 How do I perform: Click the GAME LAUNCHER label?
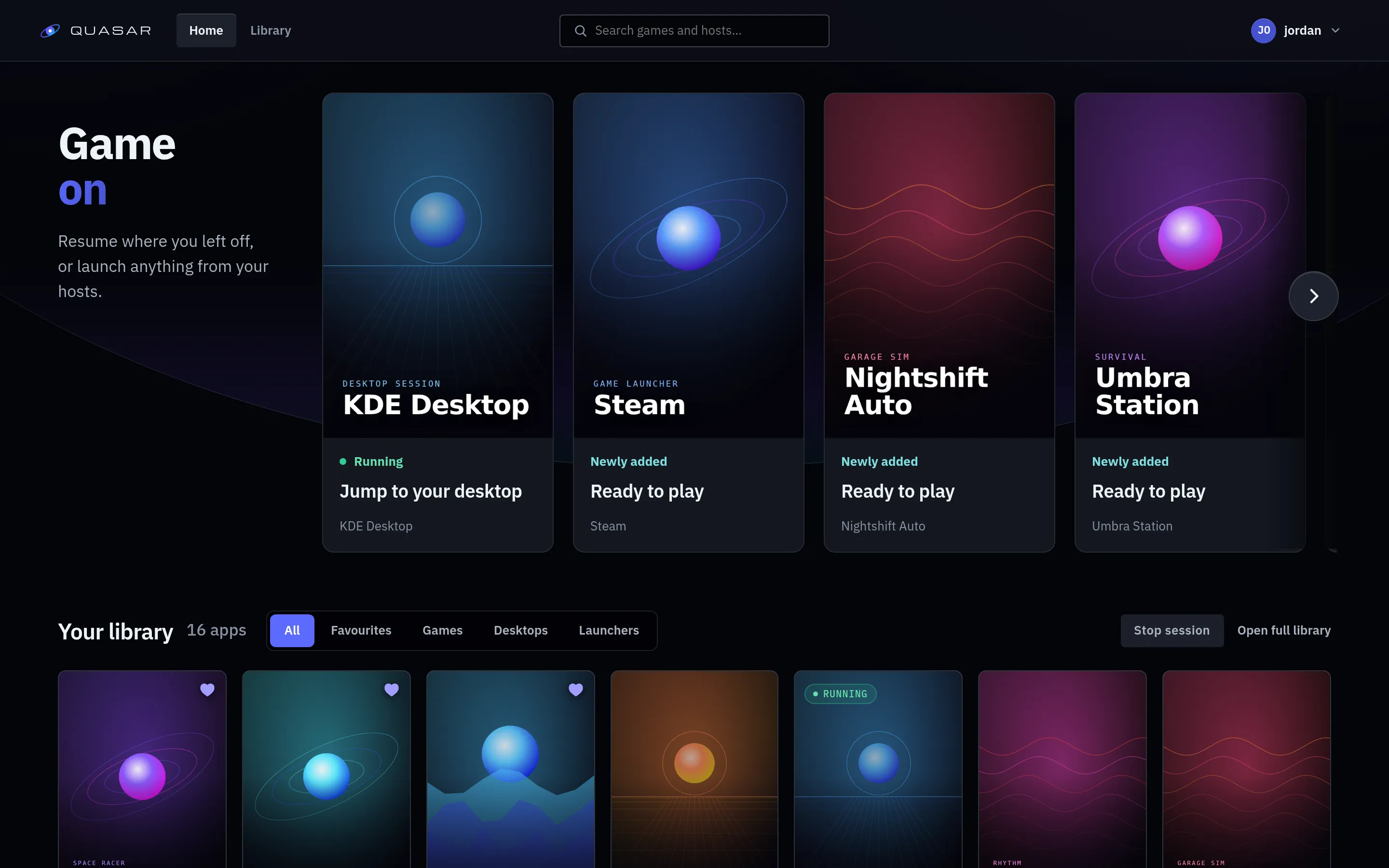[x=636, y=383]
